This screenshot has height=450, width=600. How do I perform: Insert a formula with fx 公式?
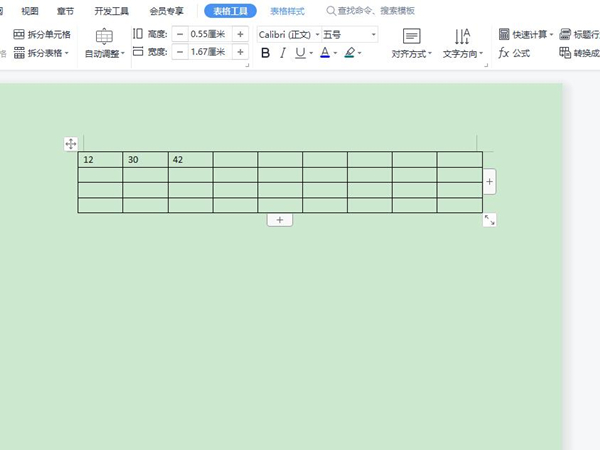point(514,53)
